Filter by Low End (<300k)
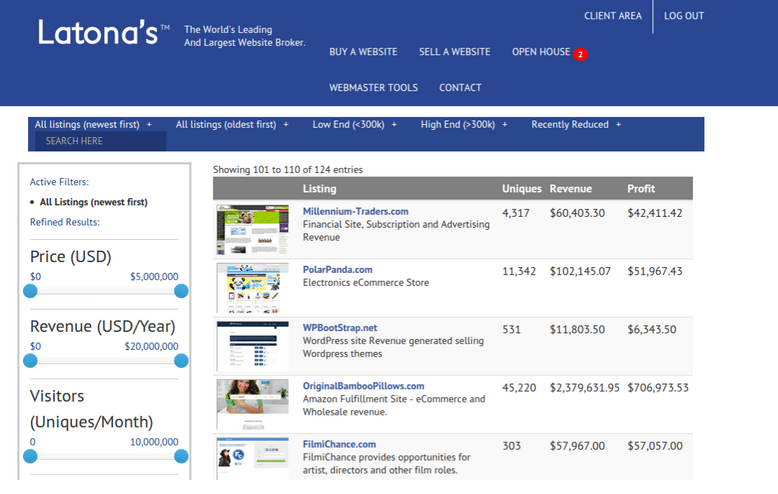 tap(348, 124)
